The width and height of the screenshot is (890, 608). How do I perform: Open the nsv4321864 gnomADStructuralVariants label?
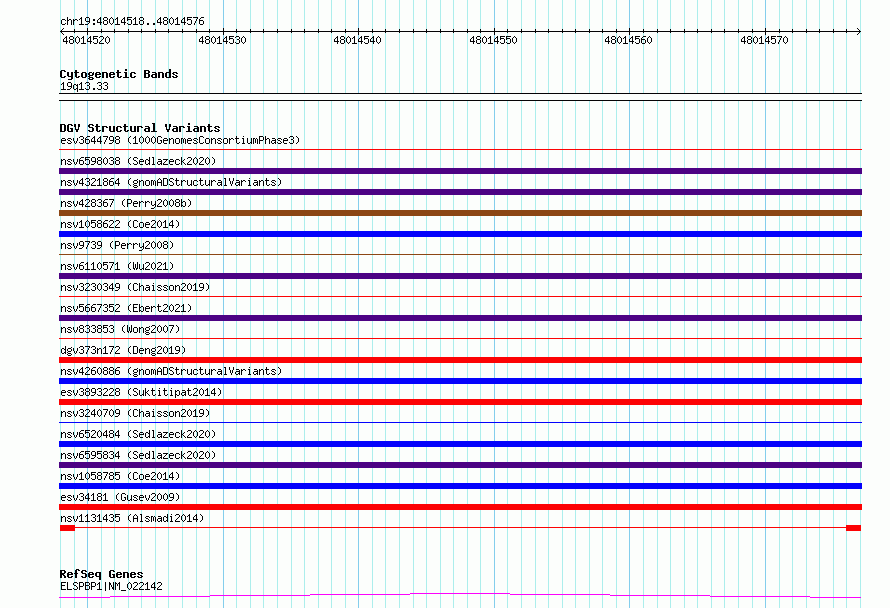(171, 182)
